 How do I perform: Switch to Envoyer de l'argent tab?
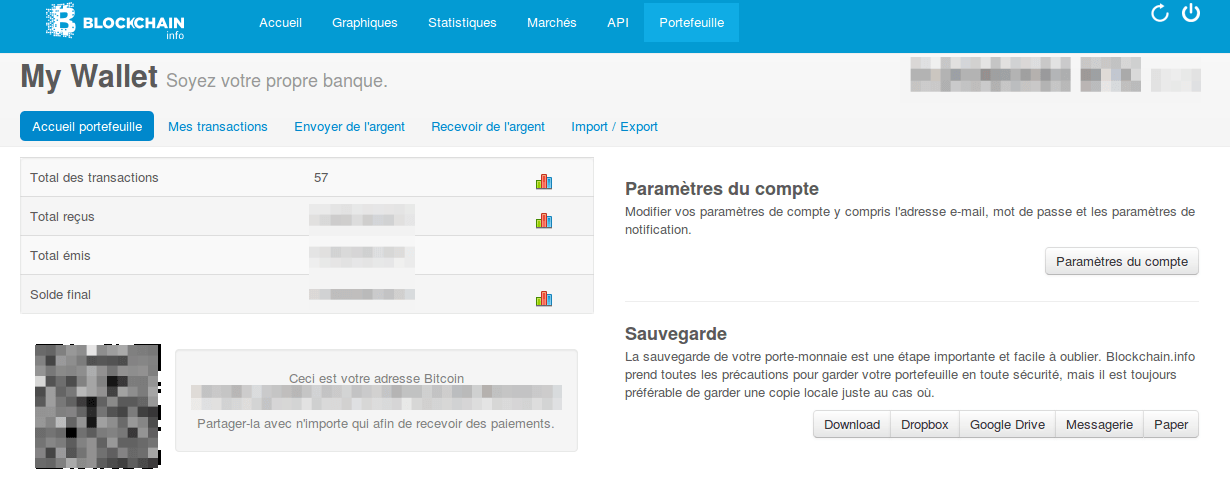tap(349, 126)
